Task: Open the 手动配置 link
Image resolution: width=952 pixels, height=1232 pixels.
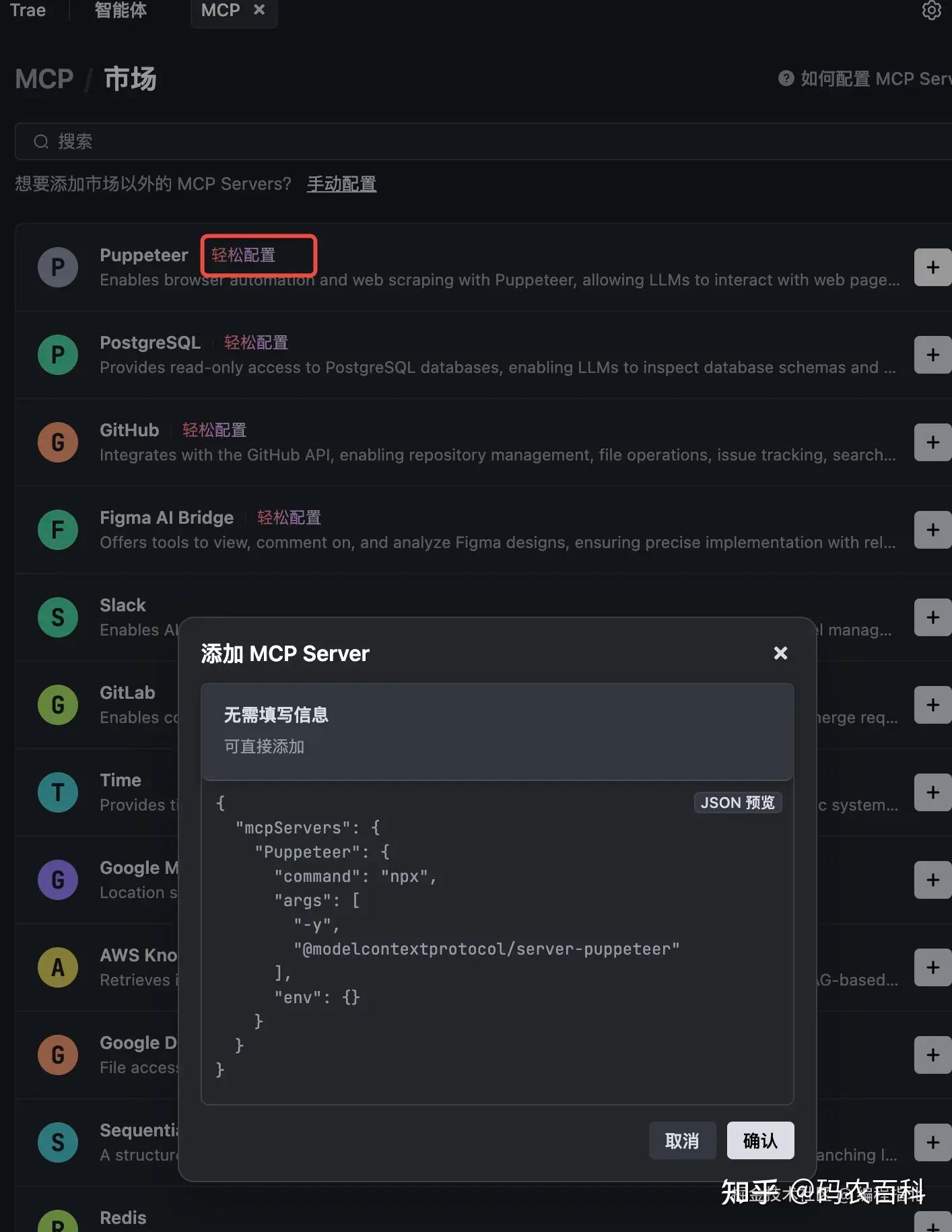Action: [341, 184]
